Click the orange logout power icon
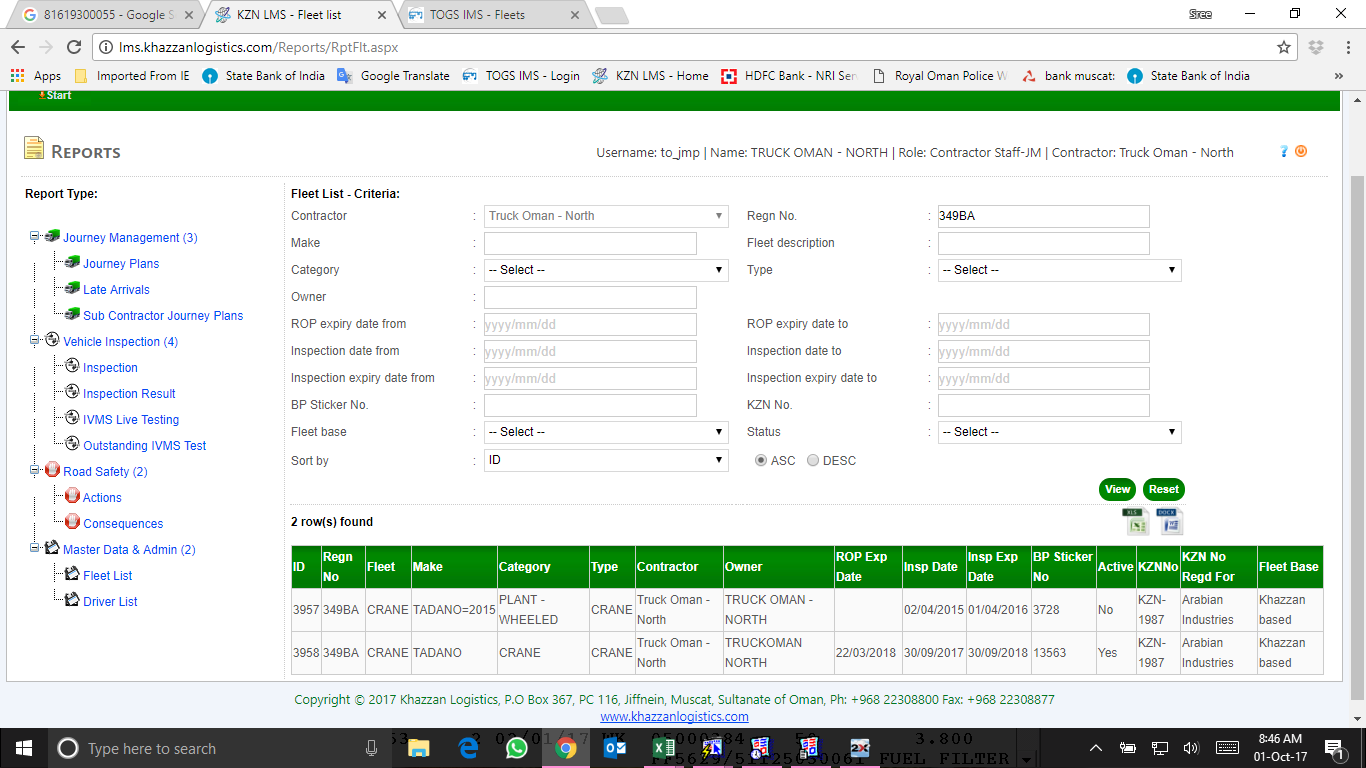Viewport: 1366px width, 768px height. (1301, 151)
